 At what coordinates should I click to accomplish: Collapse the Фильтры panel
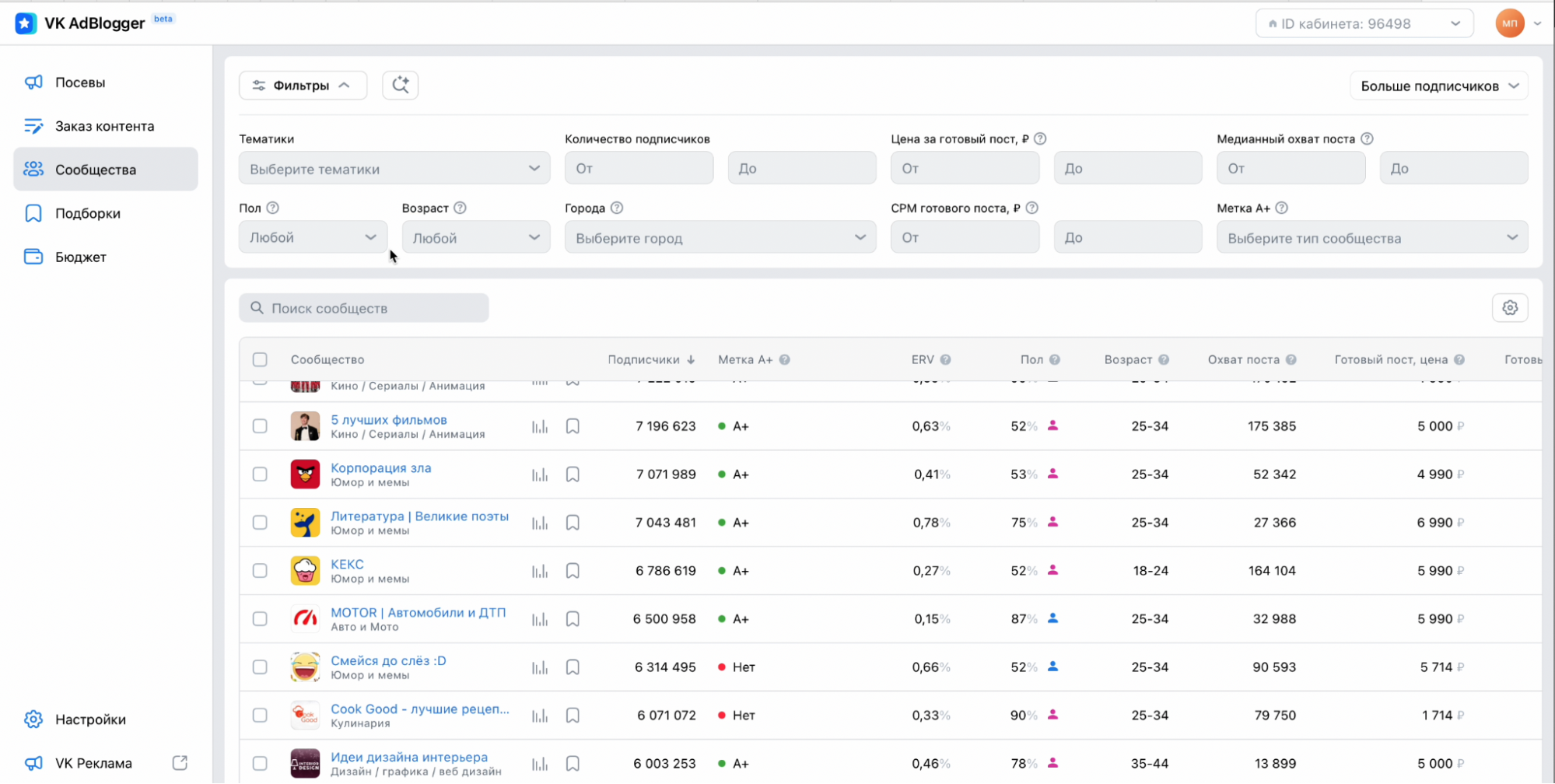pyautogui.click(x=303, y=85)
